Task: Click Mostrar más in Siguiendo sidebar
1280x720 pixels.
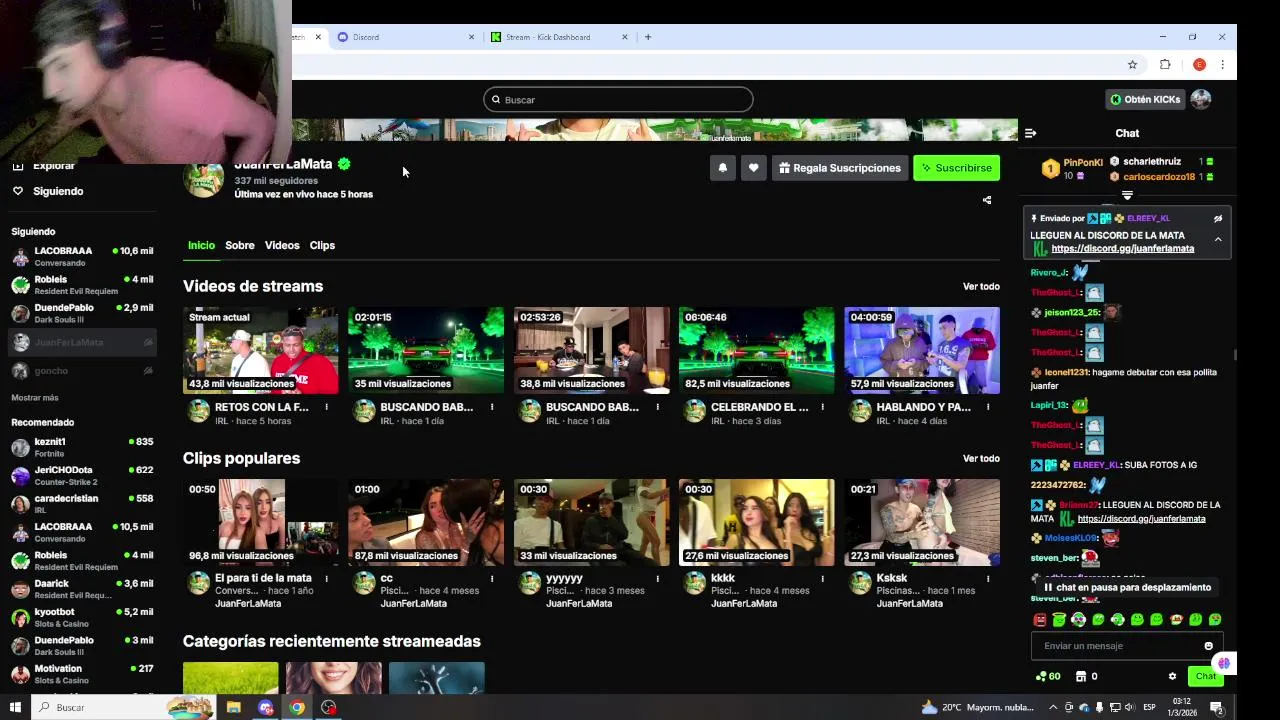Action: [35, 397]
